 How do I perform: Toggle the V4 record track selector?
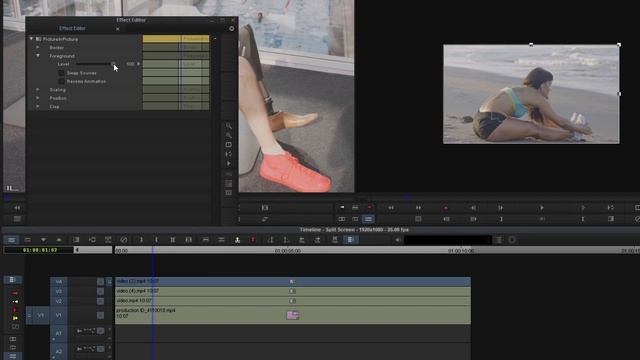click(x=59, y=282)
